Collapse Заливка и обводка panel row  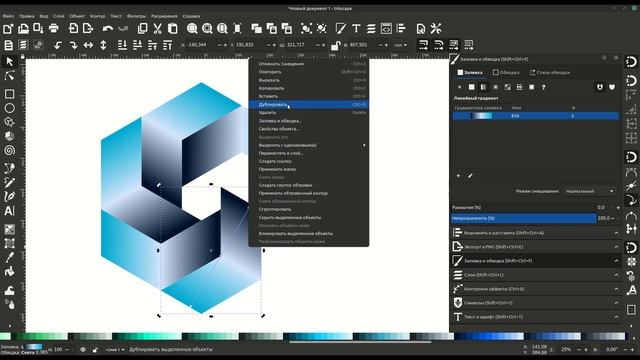pyautogui.click(x=536, y=260)
